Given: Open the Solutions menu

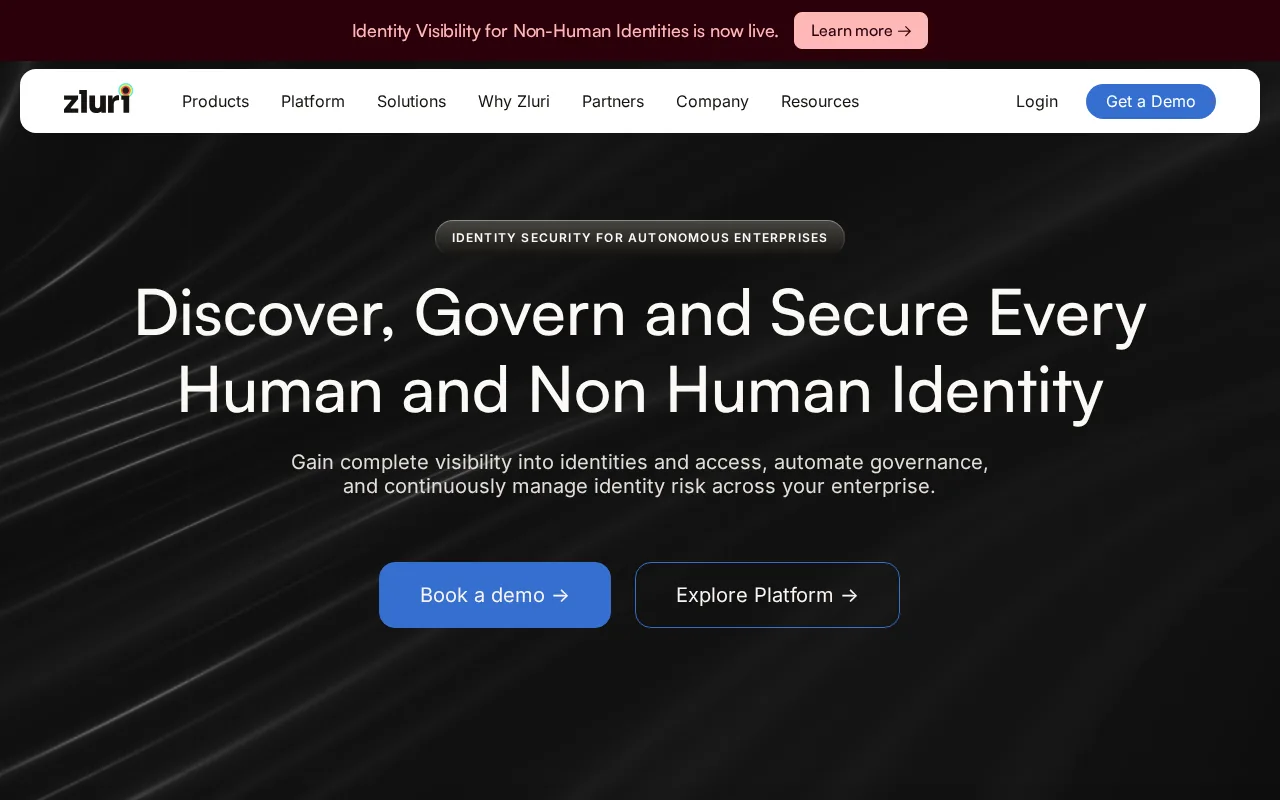Looking at the screenshot, I should pos(411,101).
